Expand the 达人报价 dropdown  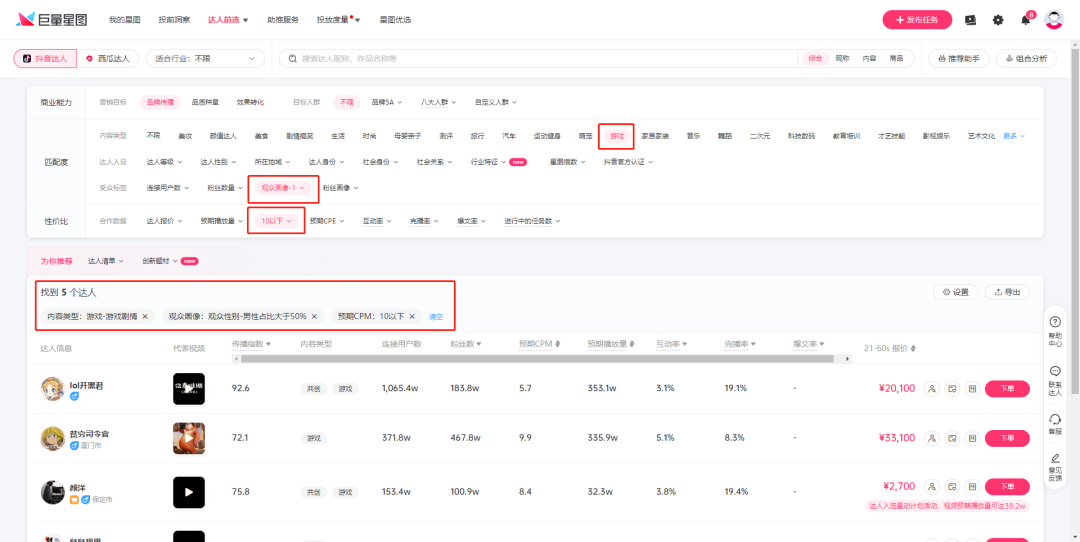pyautogui.click(x=164, y=221)
